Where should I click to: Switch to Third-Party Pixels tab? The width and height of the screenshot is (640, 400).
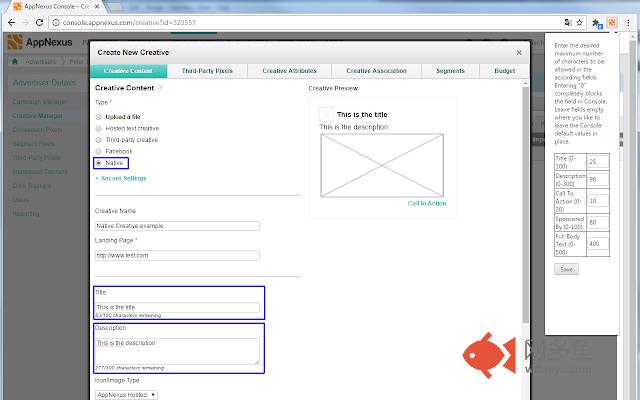pyautogui.click(x=207, y=71)
